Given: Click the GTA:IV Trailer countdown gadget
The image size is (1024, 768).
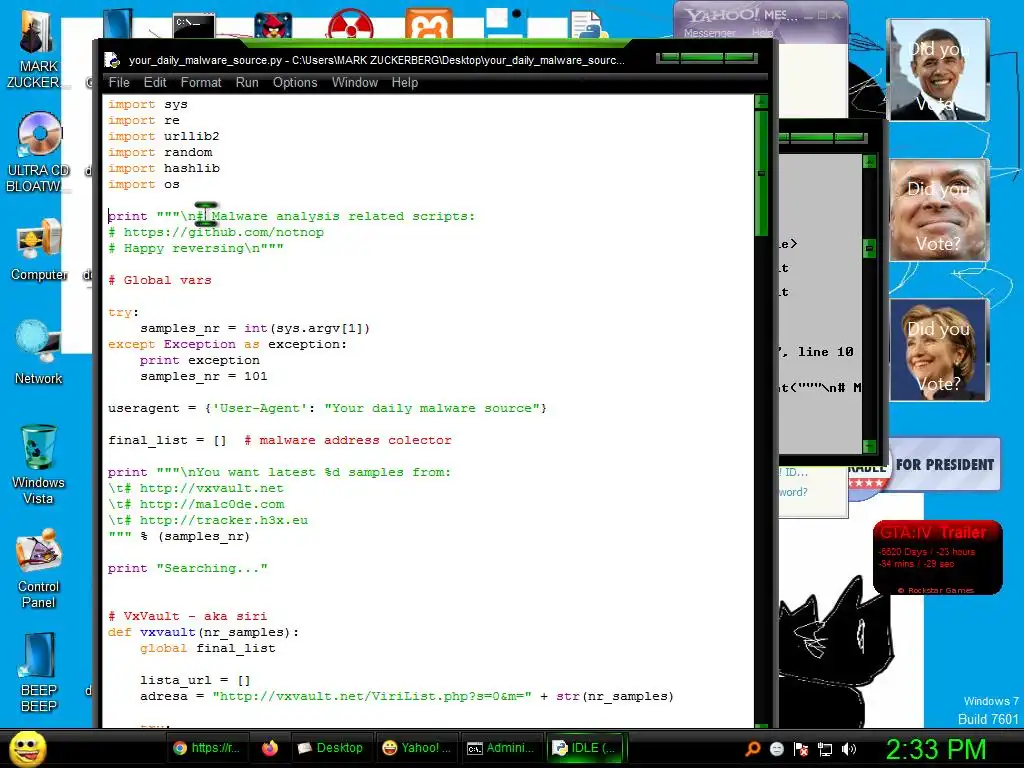Looking at the screenshot, I should pos(937,557).
